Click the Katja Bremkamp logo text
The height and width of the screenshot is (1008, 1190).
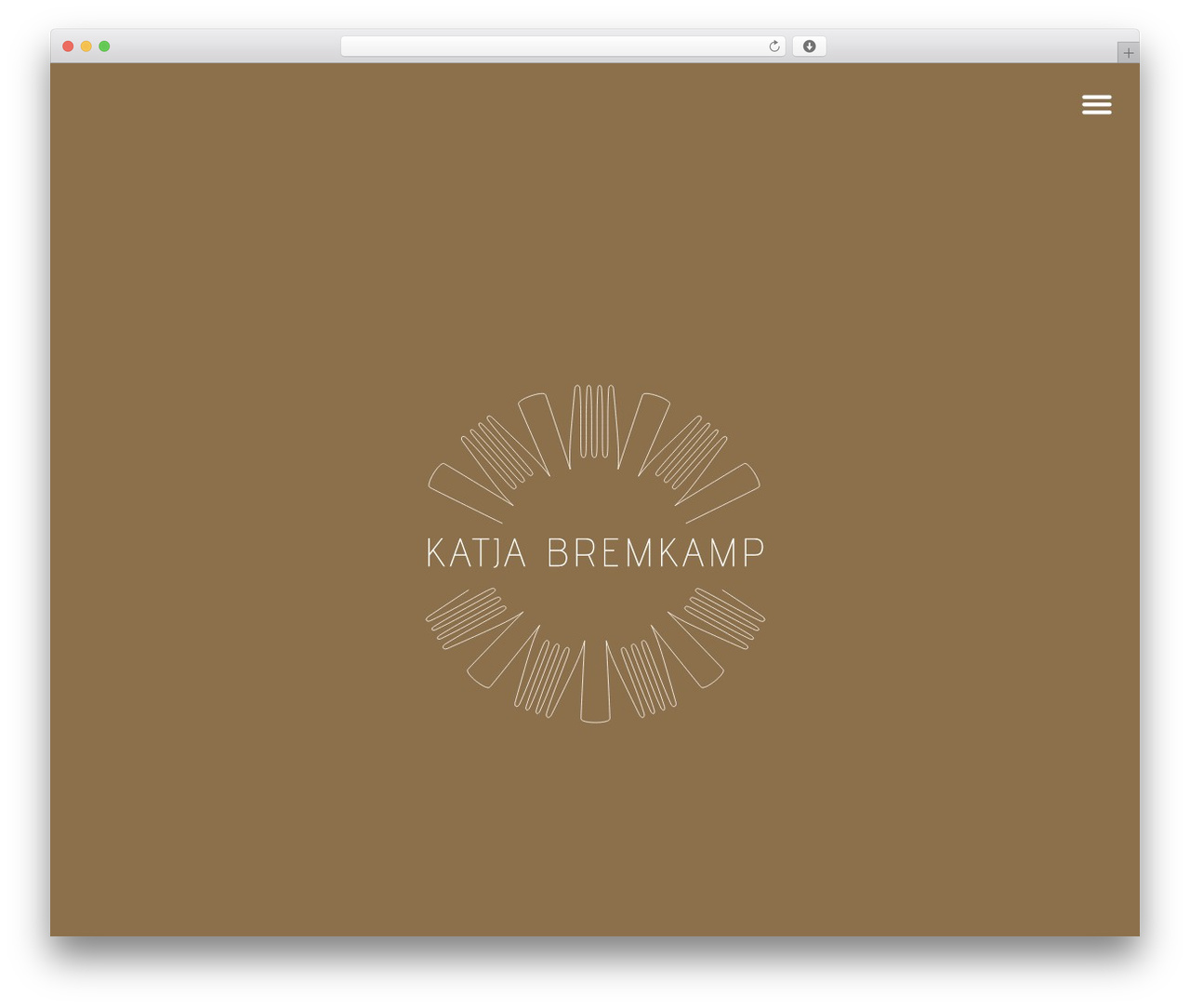[595, 552]
